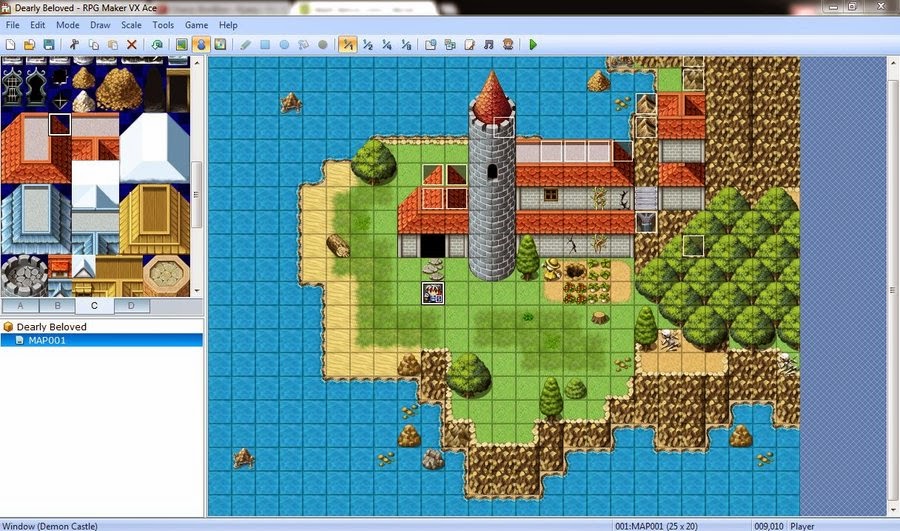Set map zoom scale to 1/2
The height and width of the screenshot is (531, 900).
click(367, 44)
